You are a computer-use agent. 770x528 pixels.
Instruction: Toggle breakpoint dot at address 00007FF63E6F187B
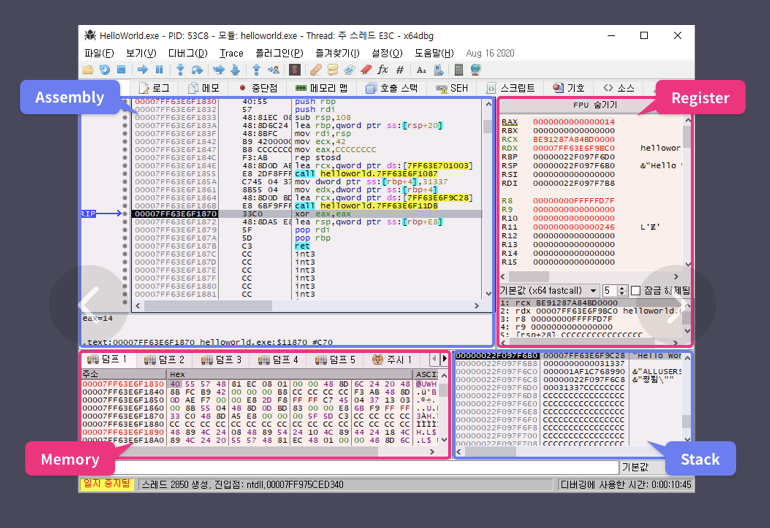[x=125, y=246]
